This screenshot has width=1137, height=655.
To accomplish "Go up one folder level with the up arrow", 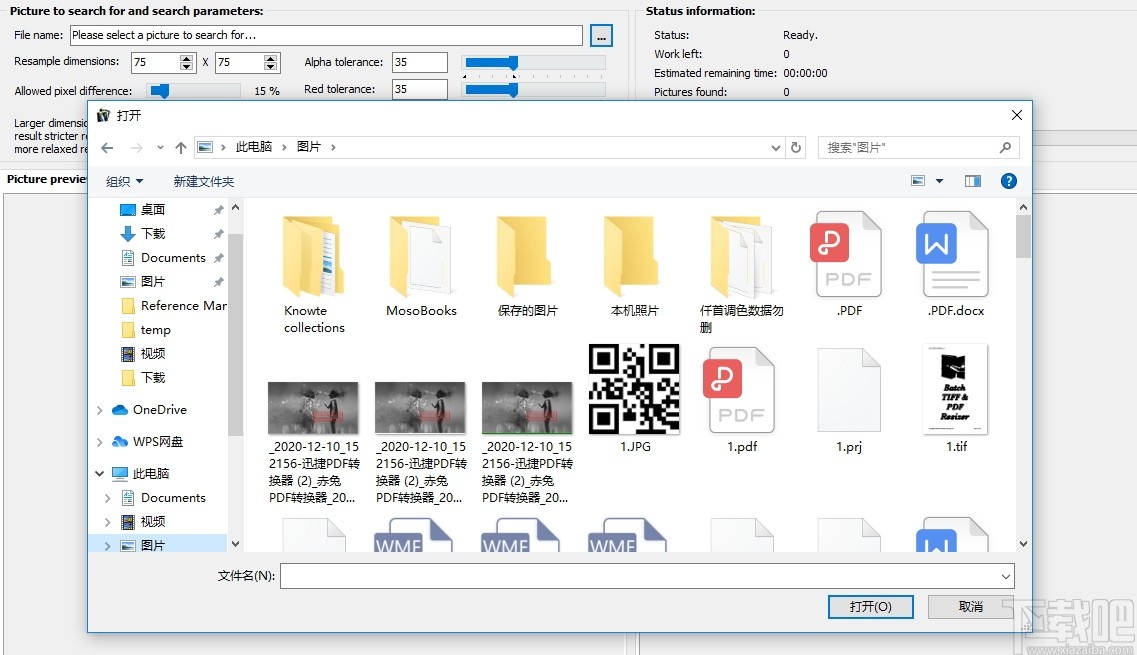I will point(181,147).
